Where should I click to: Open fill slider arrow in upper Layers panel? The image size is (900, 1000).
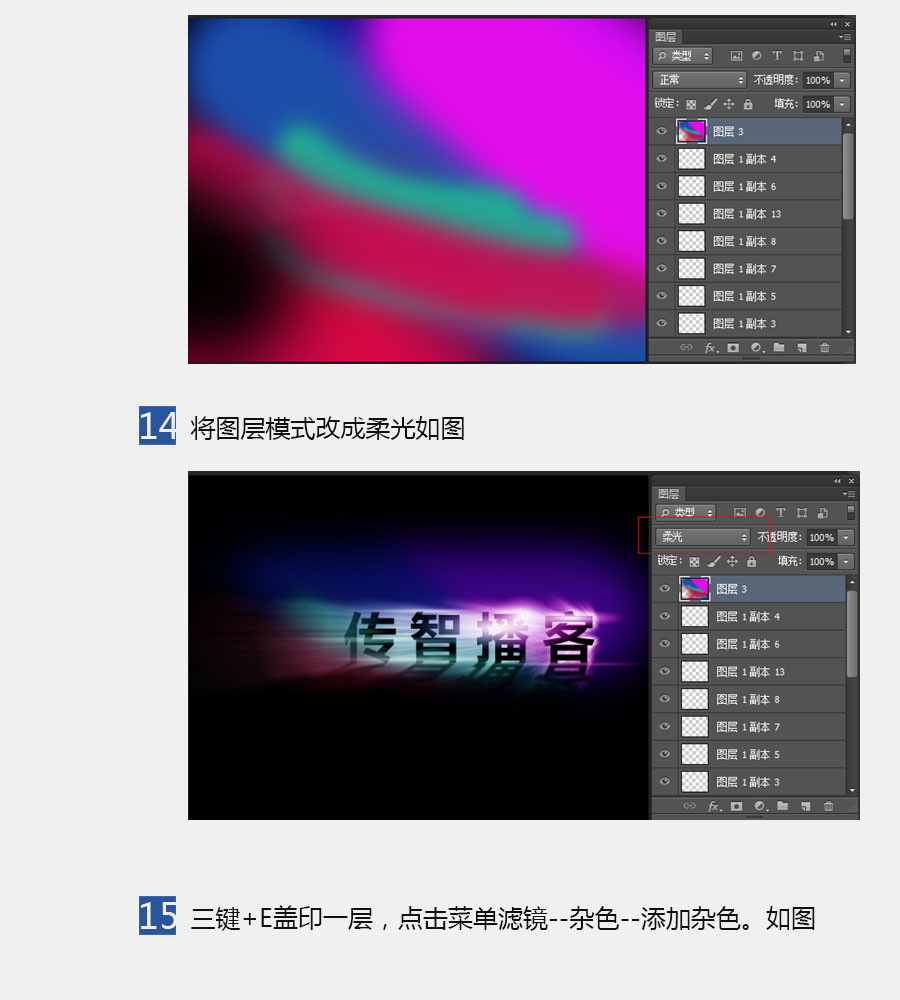click(843, 104)
